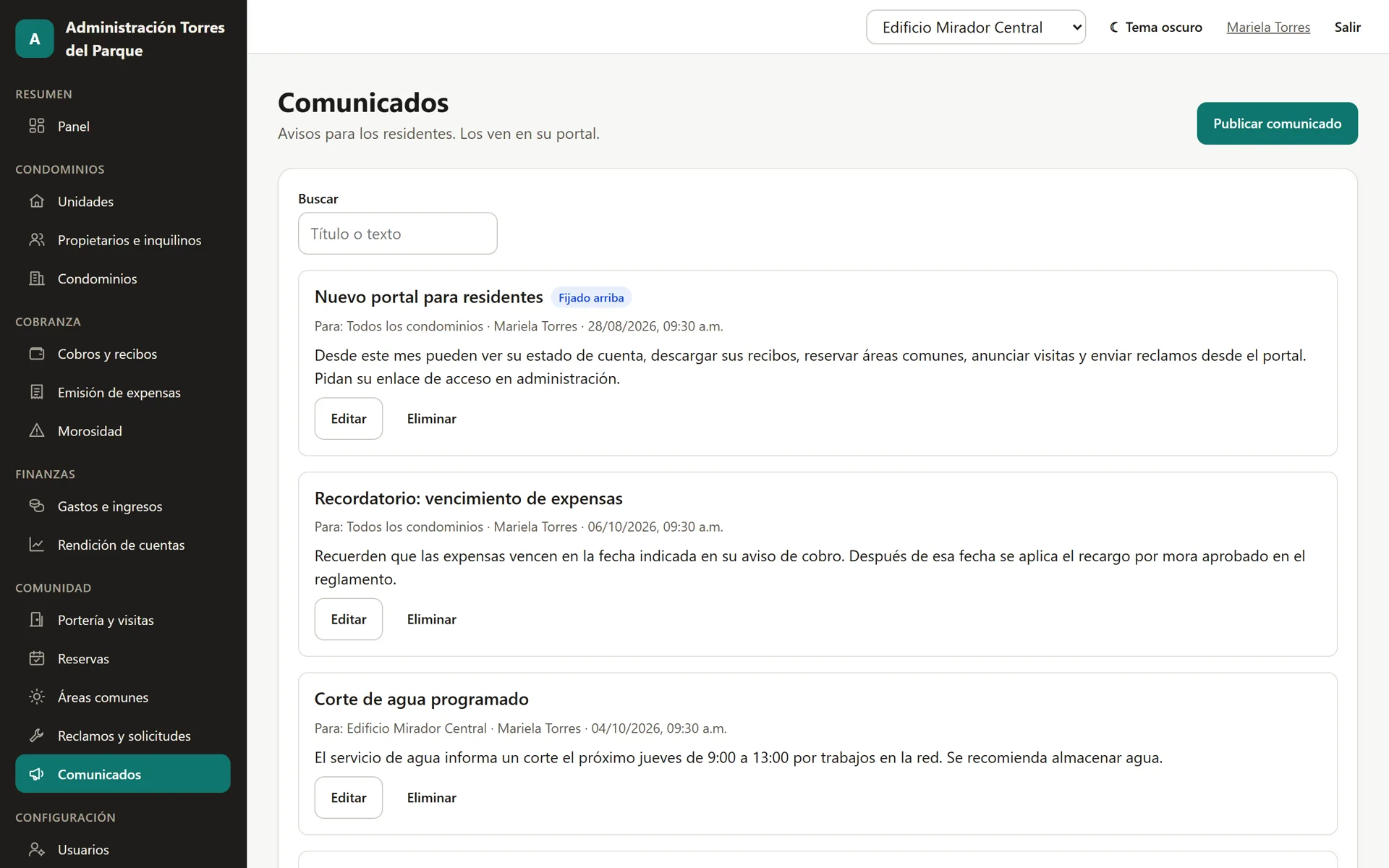Open the Panel page
1389x868 pixels.
coord(123,126)
